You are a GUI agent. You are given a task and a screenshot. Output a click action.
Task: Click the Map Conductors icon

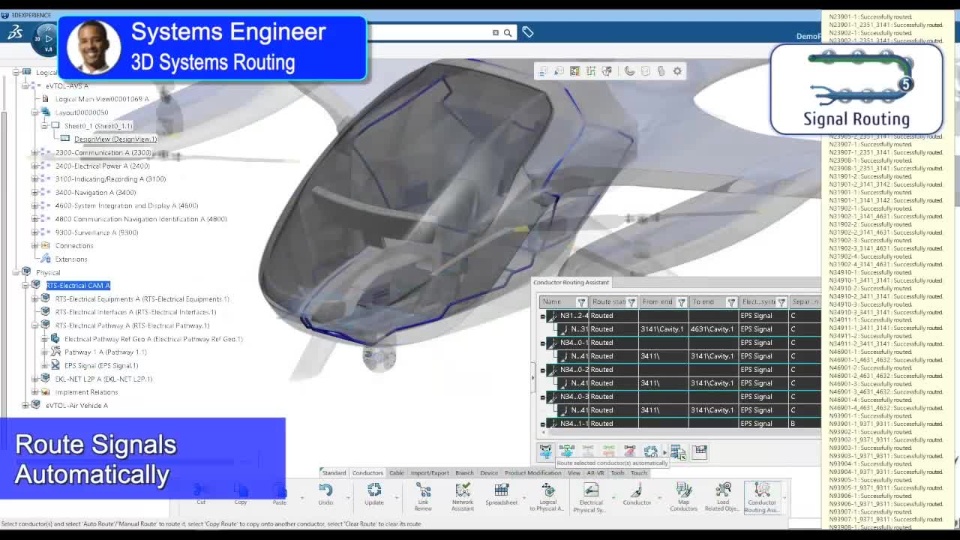pyautogui.click(x=684, y=490)
